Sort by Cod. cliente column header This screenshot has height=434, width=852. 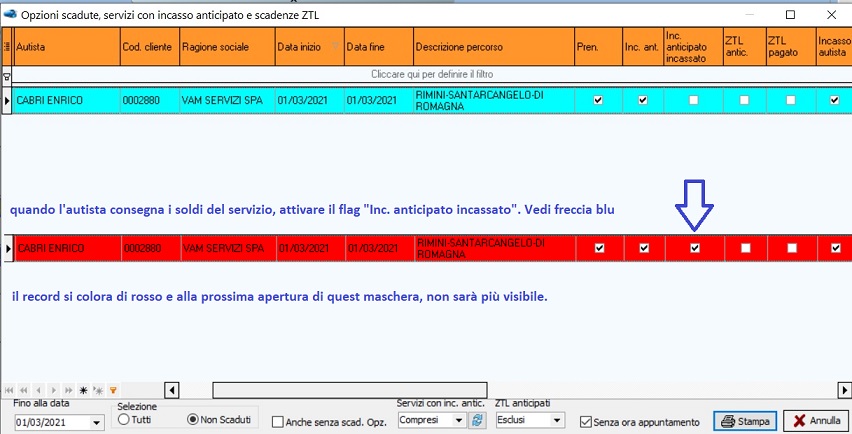[x=150, y=47]
